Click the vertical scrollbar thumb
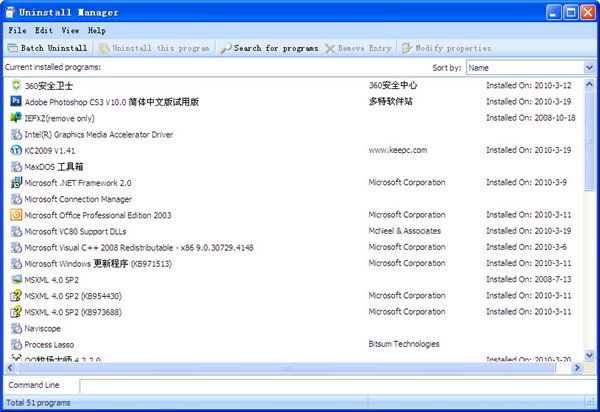This screenshot has width=600, height=412. point(589,140)
